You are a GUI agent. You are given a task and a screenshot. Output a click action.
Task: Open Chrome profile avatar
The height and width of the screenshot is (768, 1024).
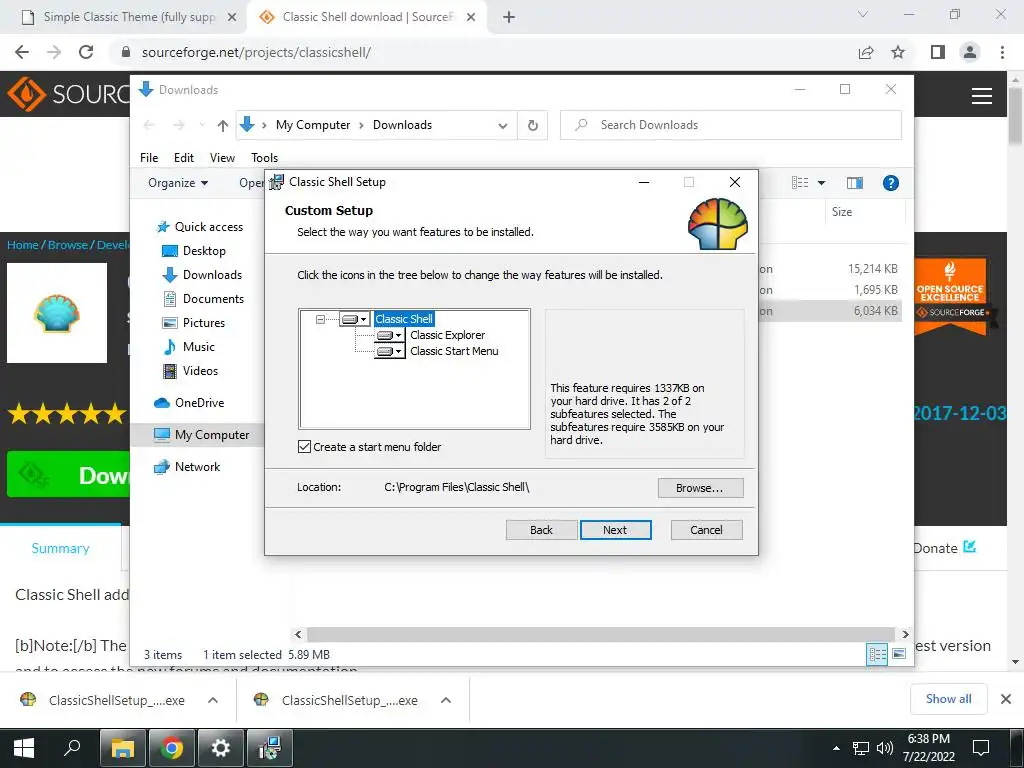pos(970,52)
